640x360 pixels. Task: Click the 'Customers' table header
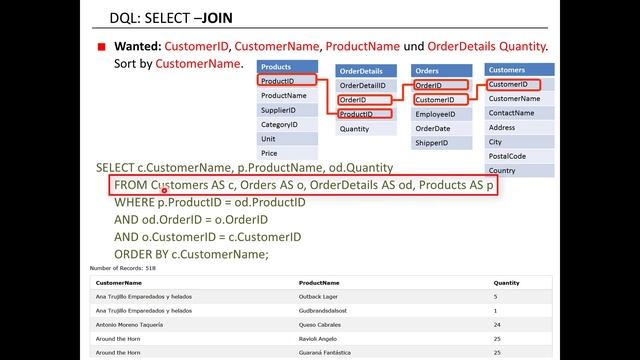[x=519, y=70]
